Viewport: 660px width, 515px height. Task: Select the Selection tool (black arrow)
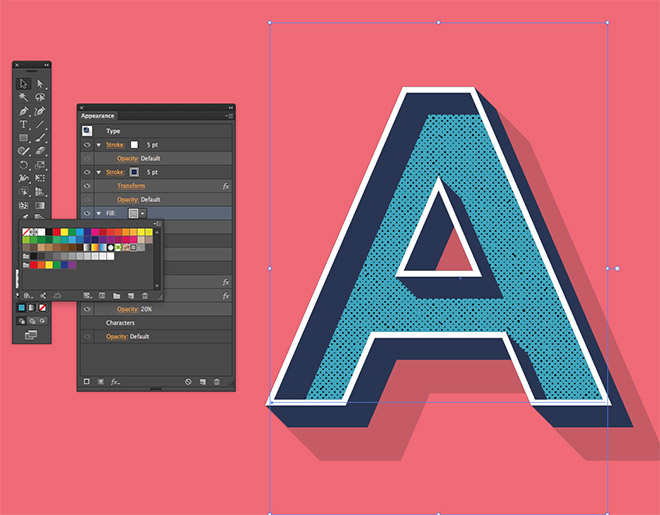24,84
